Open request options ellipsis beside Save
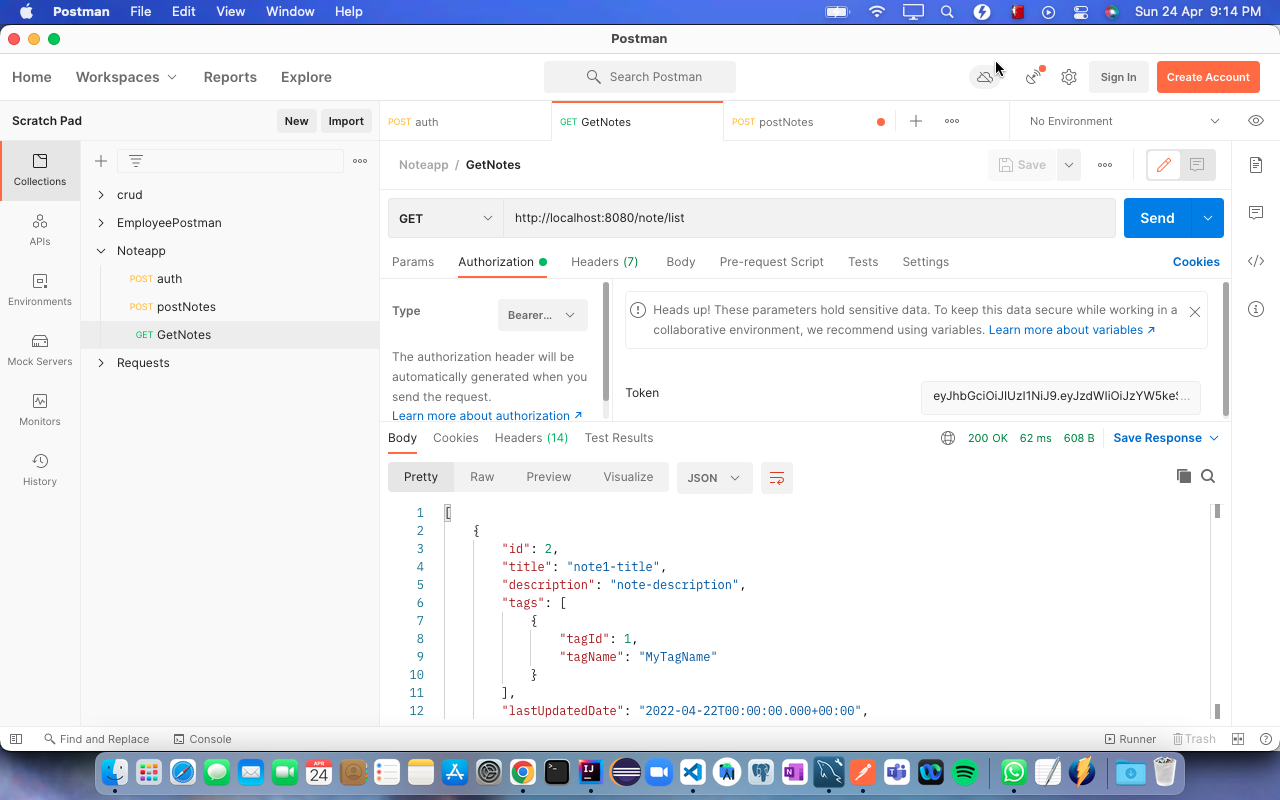1280x800 pixels. [x=1105, y=165]
